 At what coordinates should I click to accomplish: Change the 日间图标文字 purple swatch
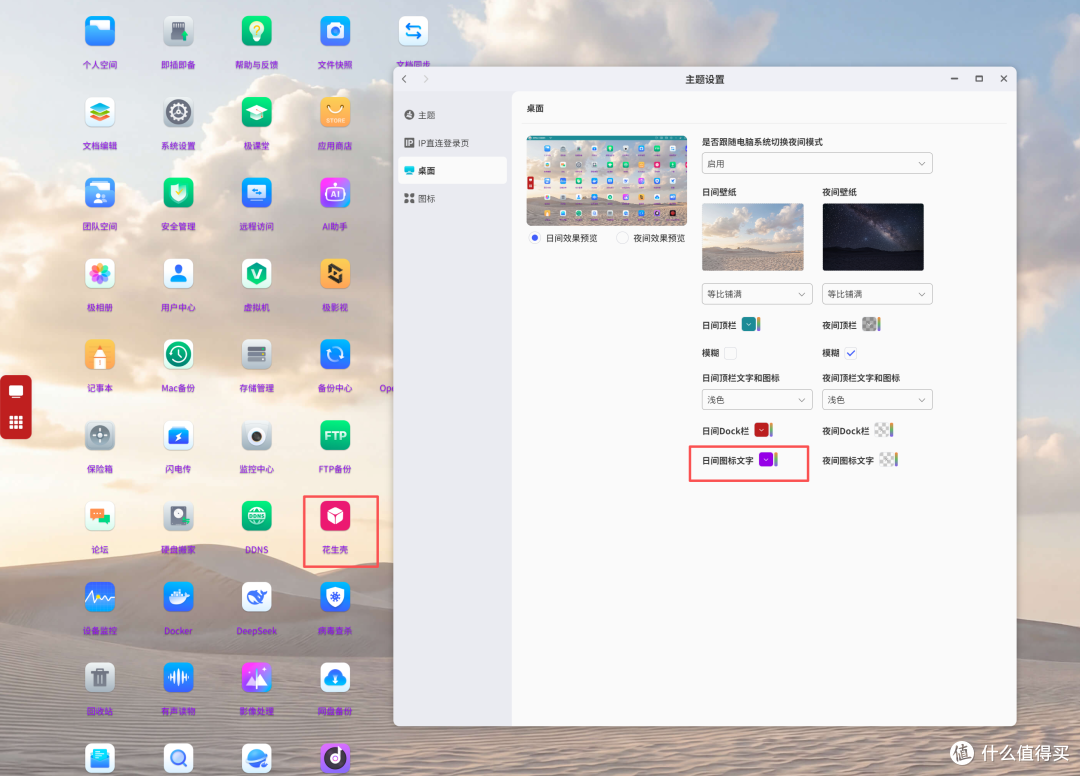tap(768, 459)
